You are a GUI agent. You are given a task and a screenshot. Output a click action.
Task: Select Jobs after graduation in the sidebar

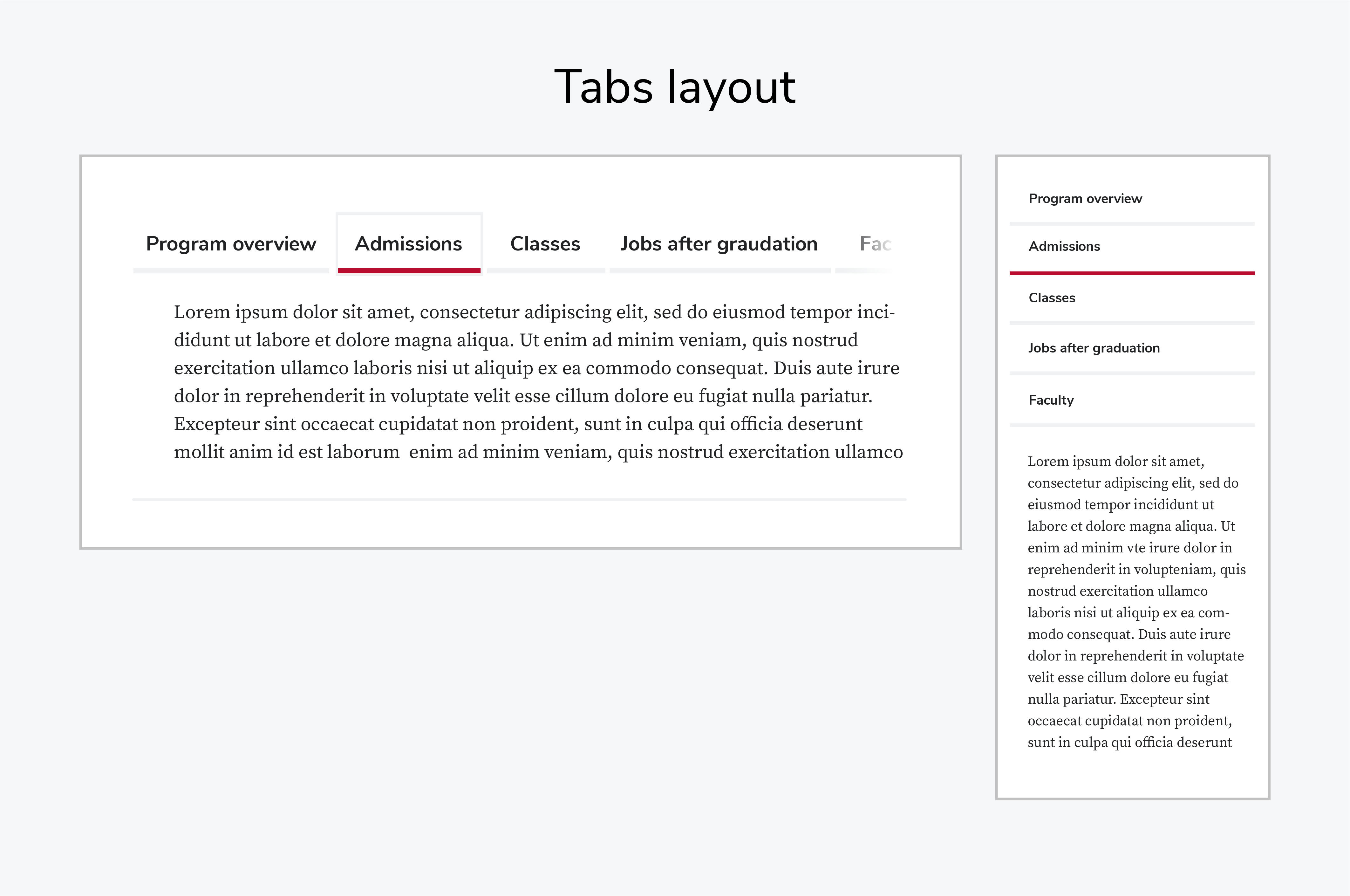tap(1094, 347)
